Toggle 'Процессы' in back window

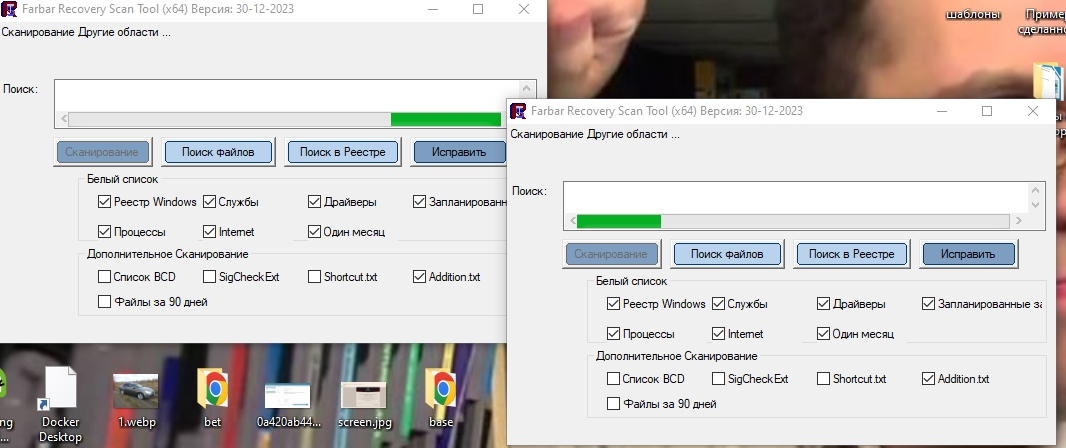pyautogui.click(x=104, y=232)
